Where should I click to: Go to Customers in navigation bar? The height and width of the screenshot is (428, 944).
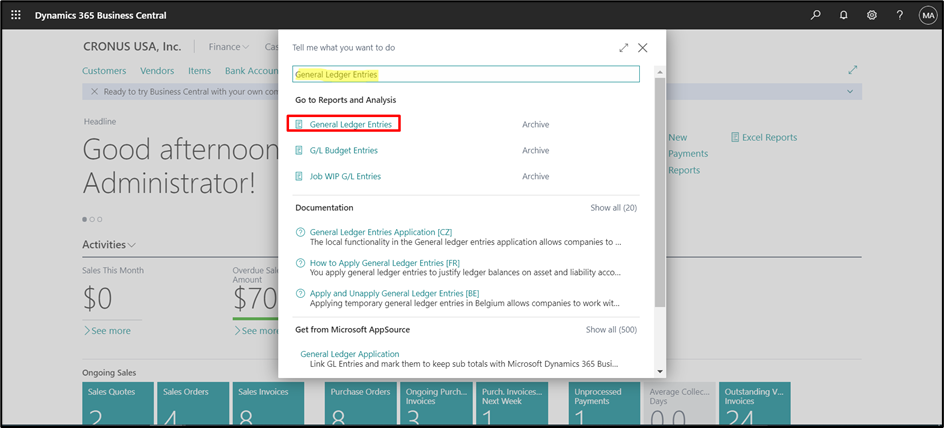point(104,70)
